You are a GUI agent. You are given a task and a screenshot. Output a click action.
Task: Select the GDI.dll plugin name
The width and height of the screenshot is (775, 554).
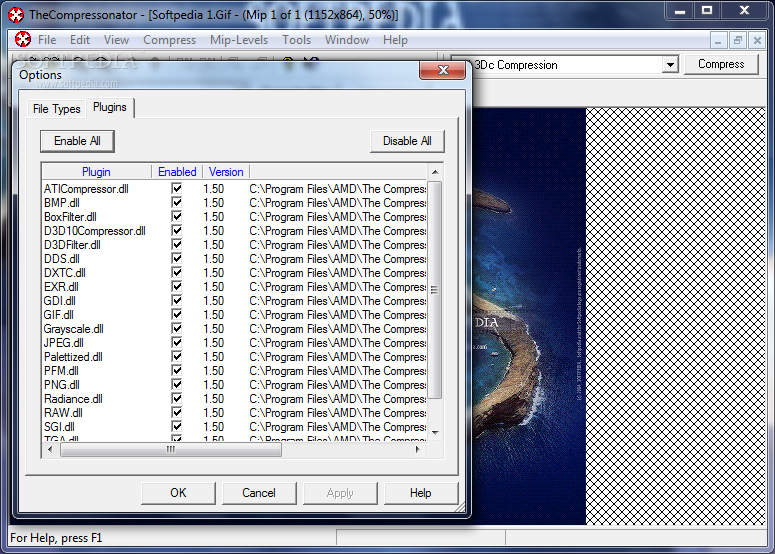[x=60, y=300]
